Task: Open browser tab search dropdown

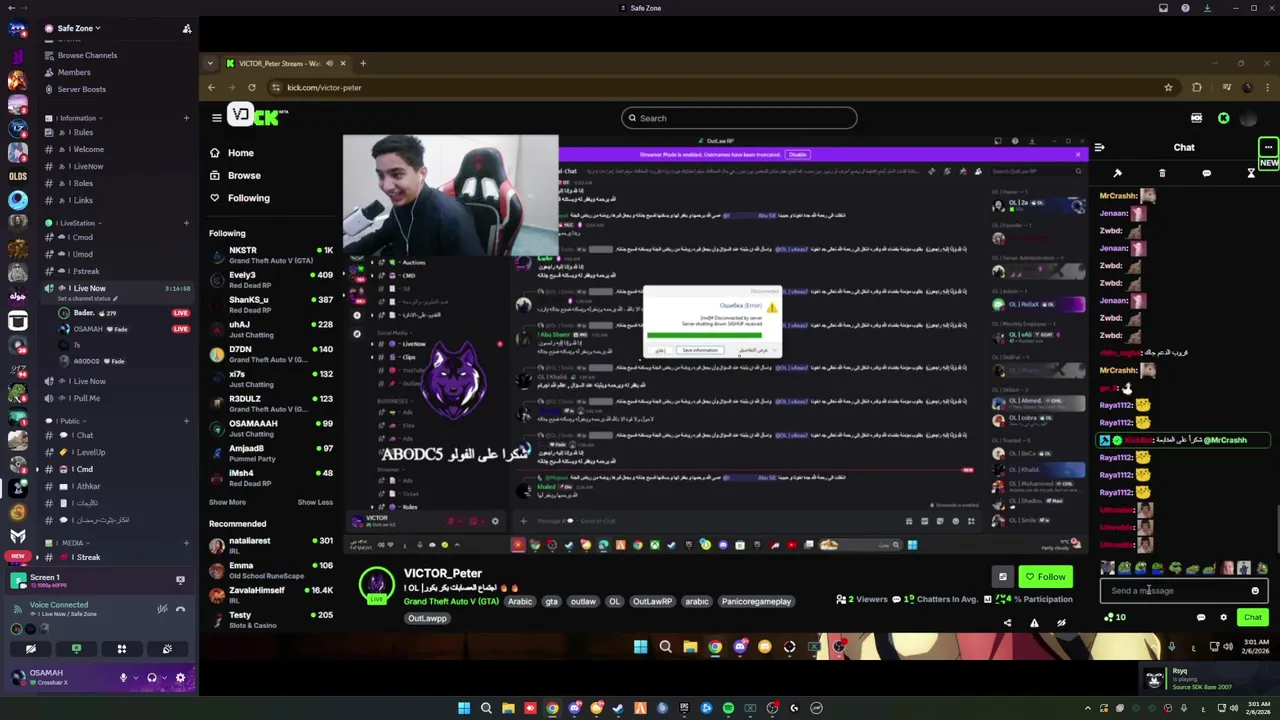Action: click(210, 64)
